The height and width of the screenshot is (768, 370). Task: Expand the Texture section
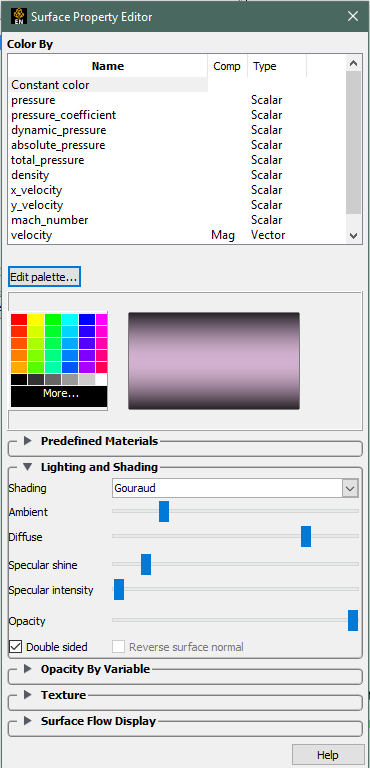tap(27, 695)
